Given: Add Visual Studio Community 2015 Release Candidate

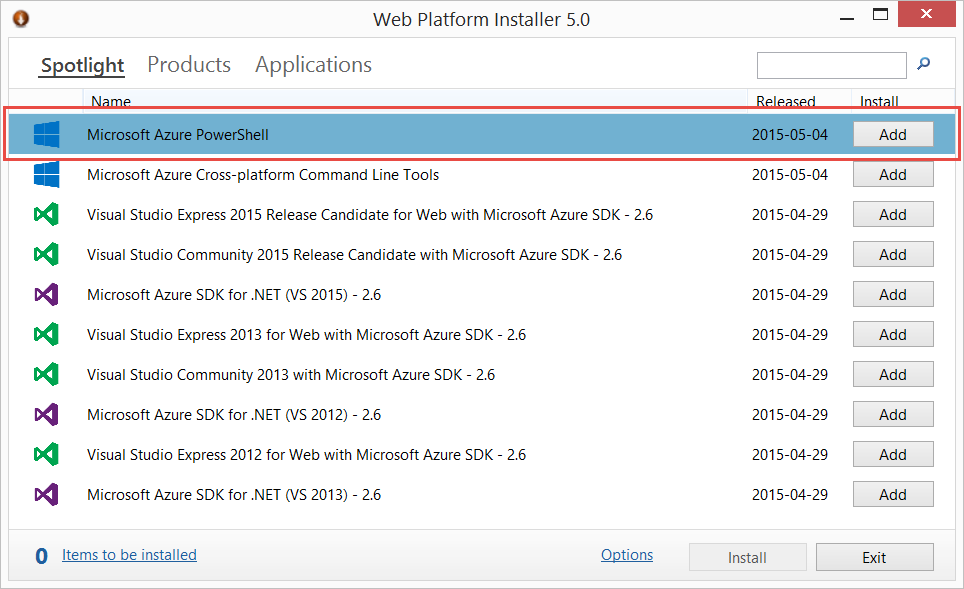Looking at the screenshot, I should (x=893, y=255).
